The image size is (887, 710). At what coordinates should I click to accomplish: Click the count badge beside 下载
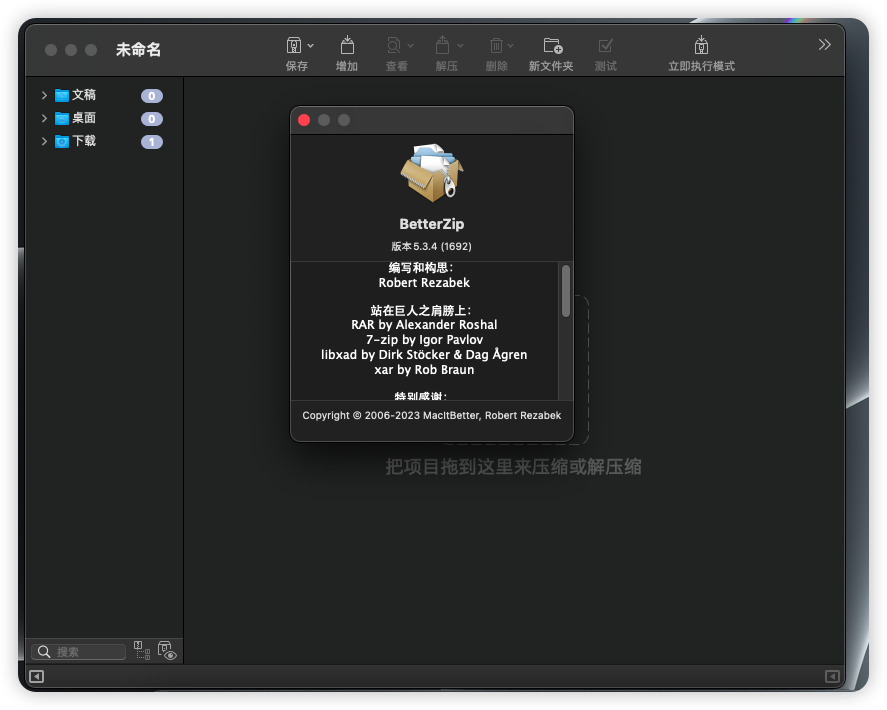pyautogui.click(x=152, y=142)
